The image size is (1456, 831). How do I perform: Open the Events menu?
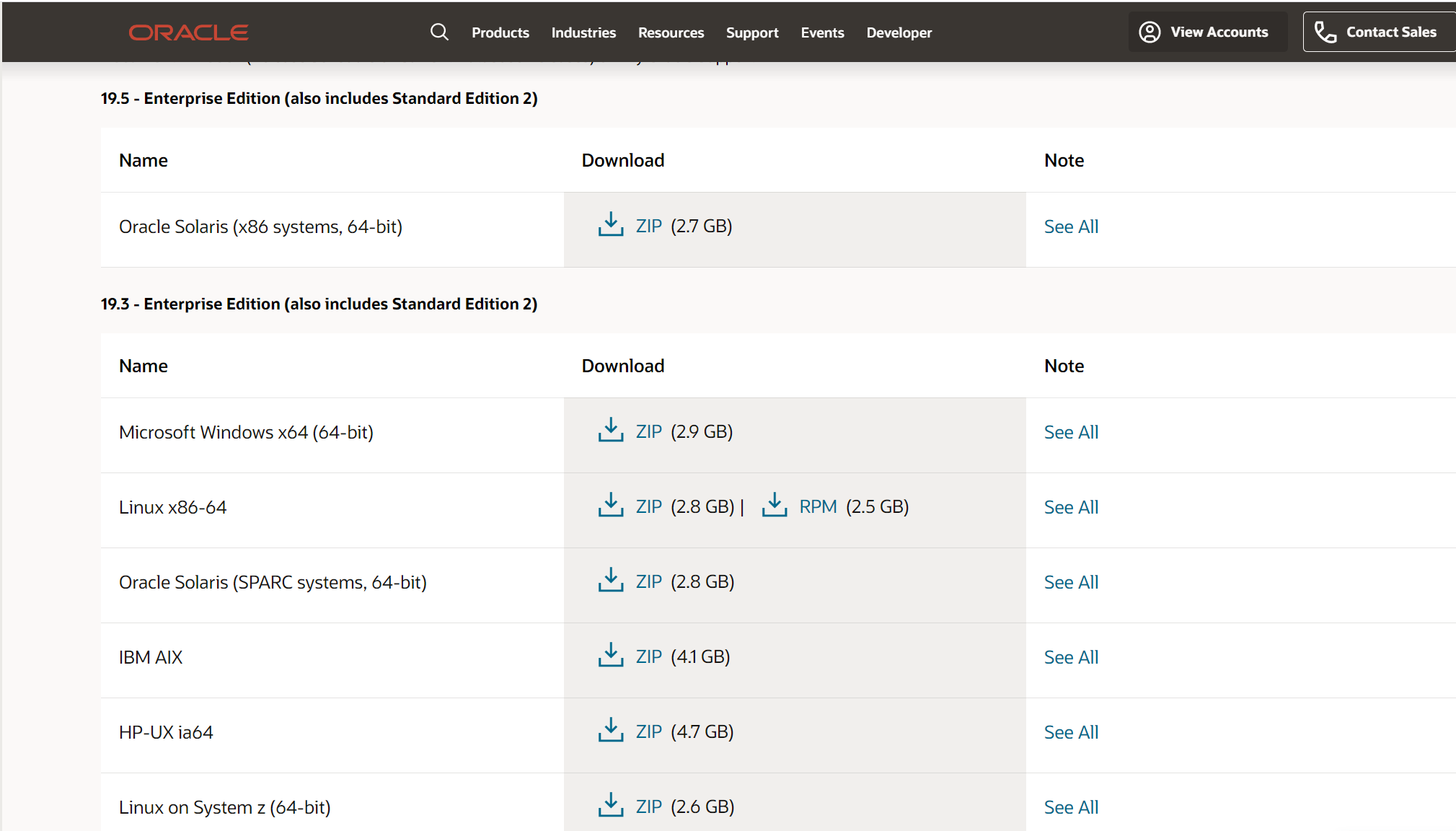click(822, 32)
